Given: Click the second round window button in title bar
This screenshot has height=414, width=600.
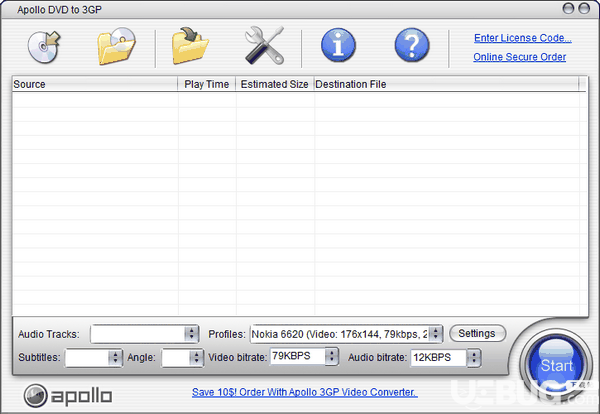Looking at the screenshot, I should pyautogui.click(x=584, y=8).
